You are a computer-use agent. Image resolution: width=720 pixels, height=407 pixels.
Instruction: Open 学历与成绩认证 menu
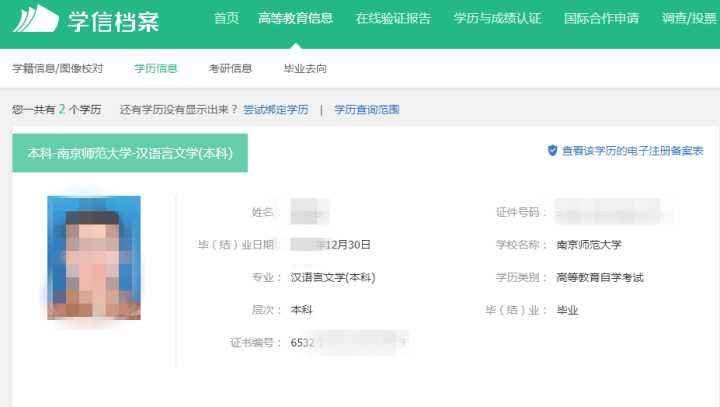[x=497, y=18]
